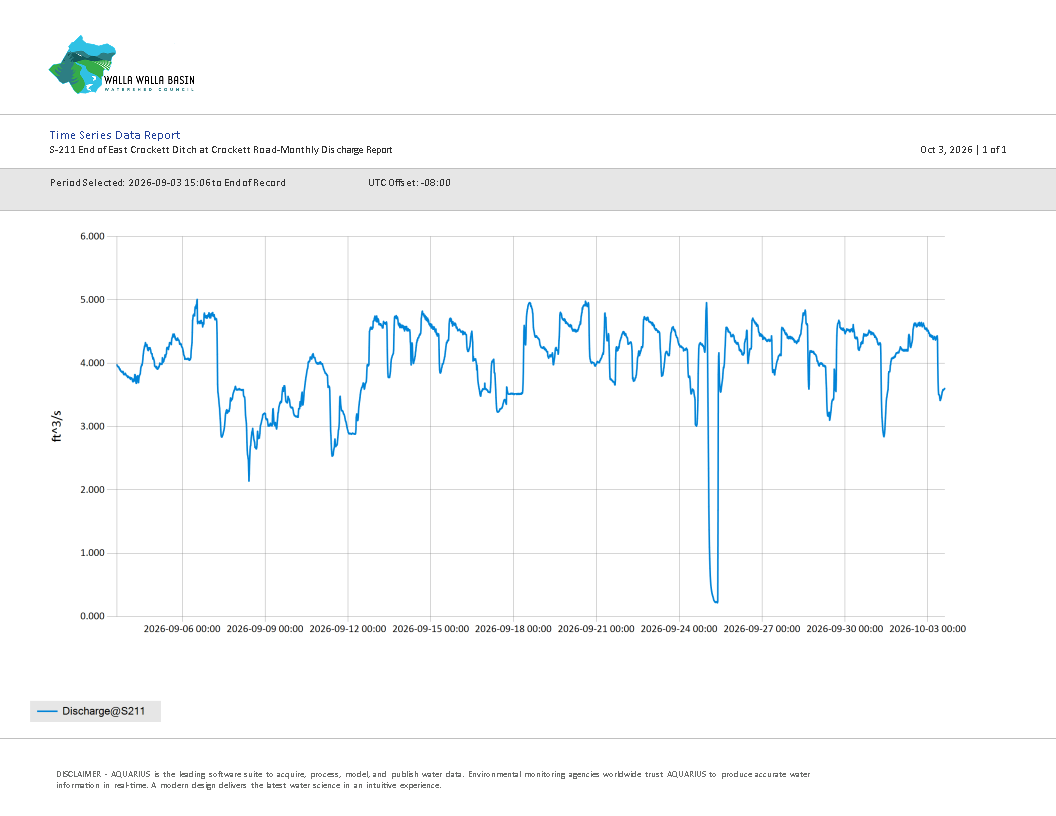Viewport: 1056px width, 816px height.
Task: Click the Walla Walla Basin logo
Action: [122, 65]
